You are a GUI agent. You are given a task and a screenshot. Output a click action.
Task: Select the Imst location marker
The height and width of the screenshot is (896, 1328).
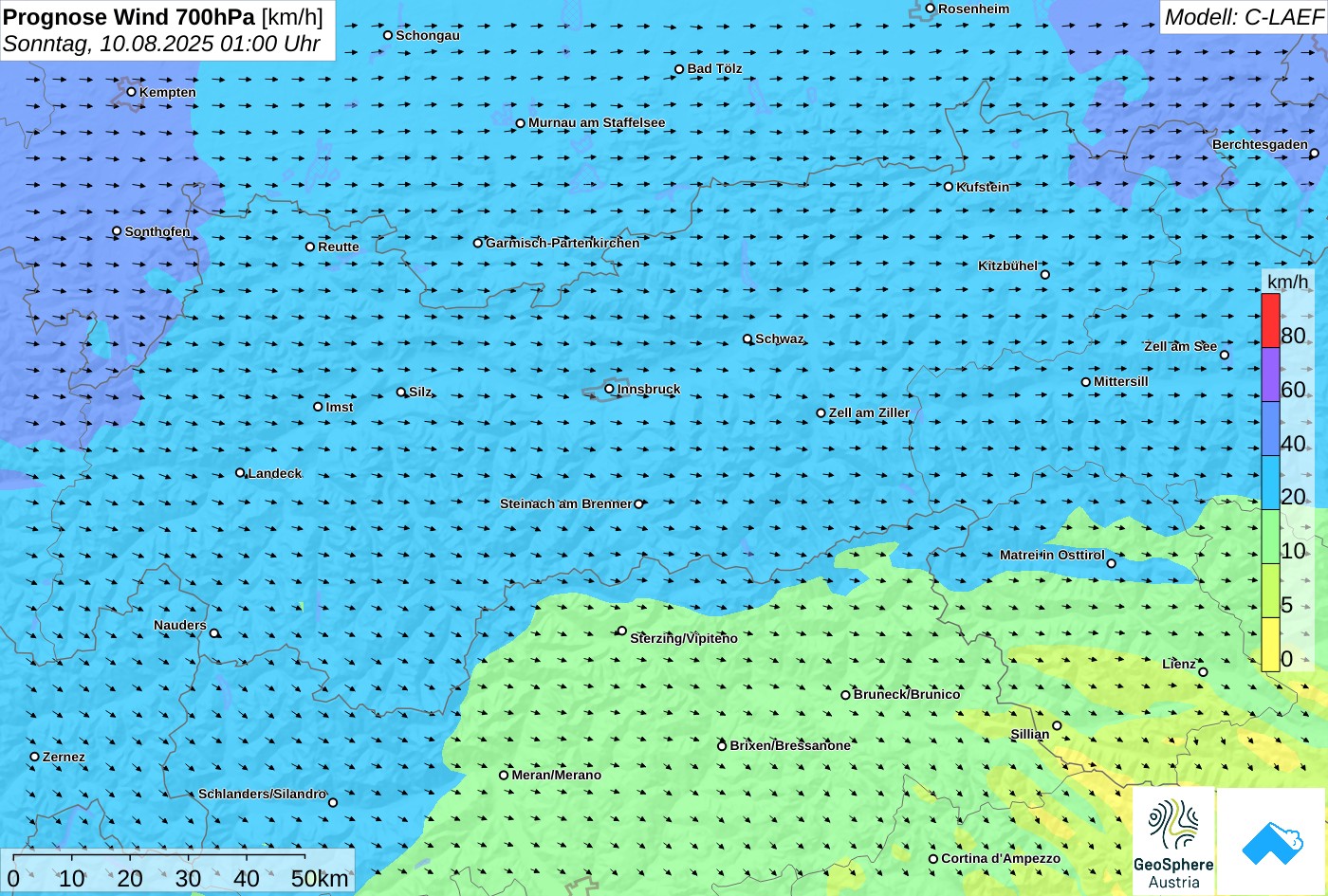[x=318, y=407]
